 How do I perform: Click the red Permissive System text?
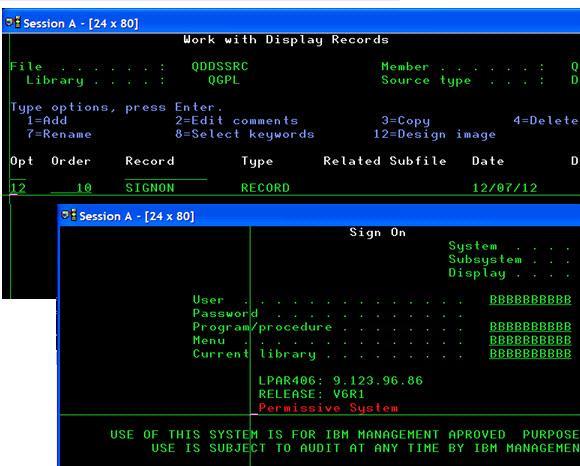coord(328,408)
